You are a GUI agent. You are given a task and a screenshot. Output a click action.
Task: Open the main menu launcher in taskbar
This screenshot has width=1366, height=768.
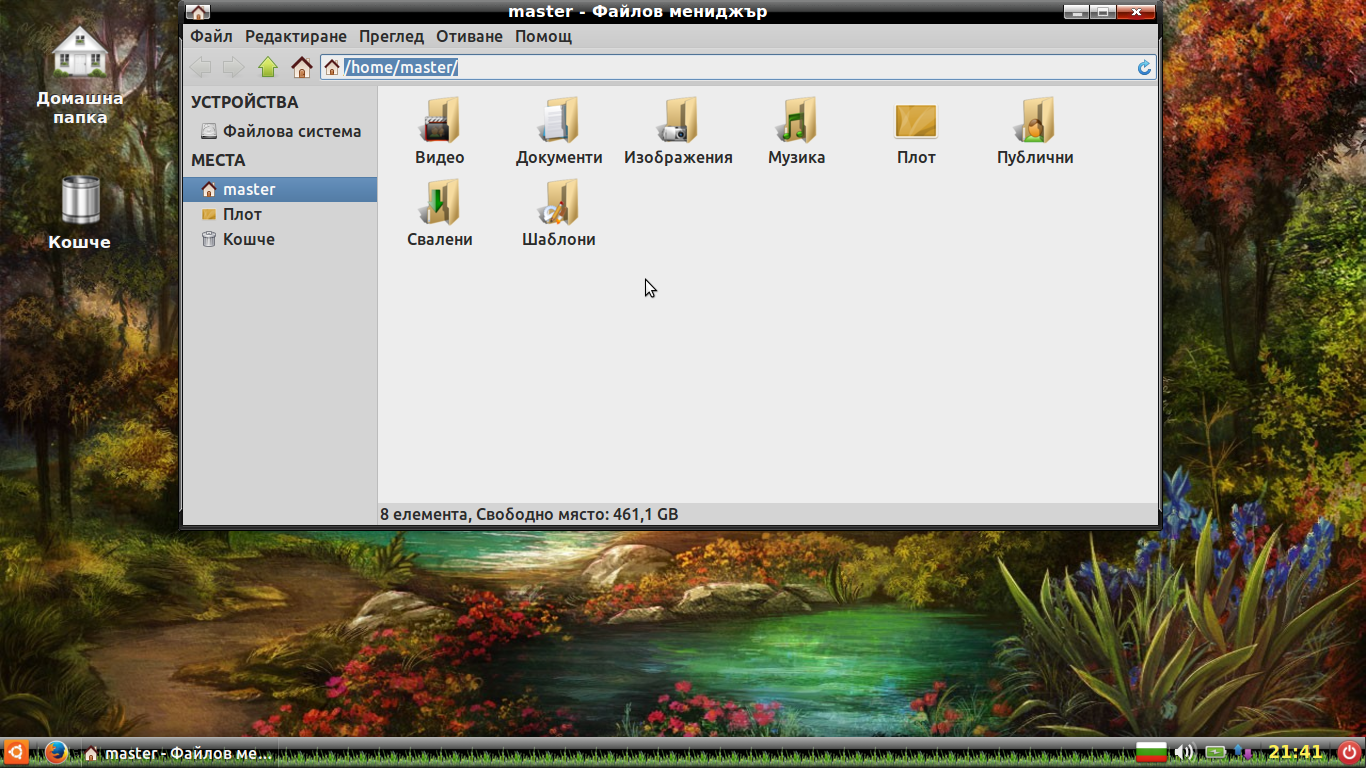coord(15,752)
